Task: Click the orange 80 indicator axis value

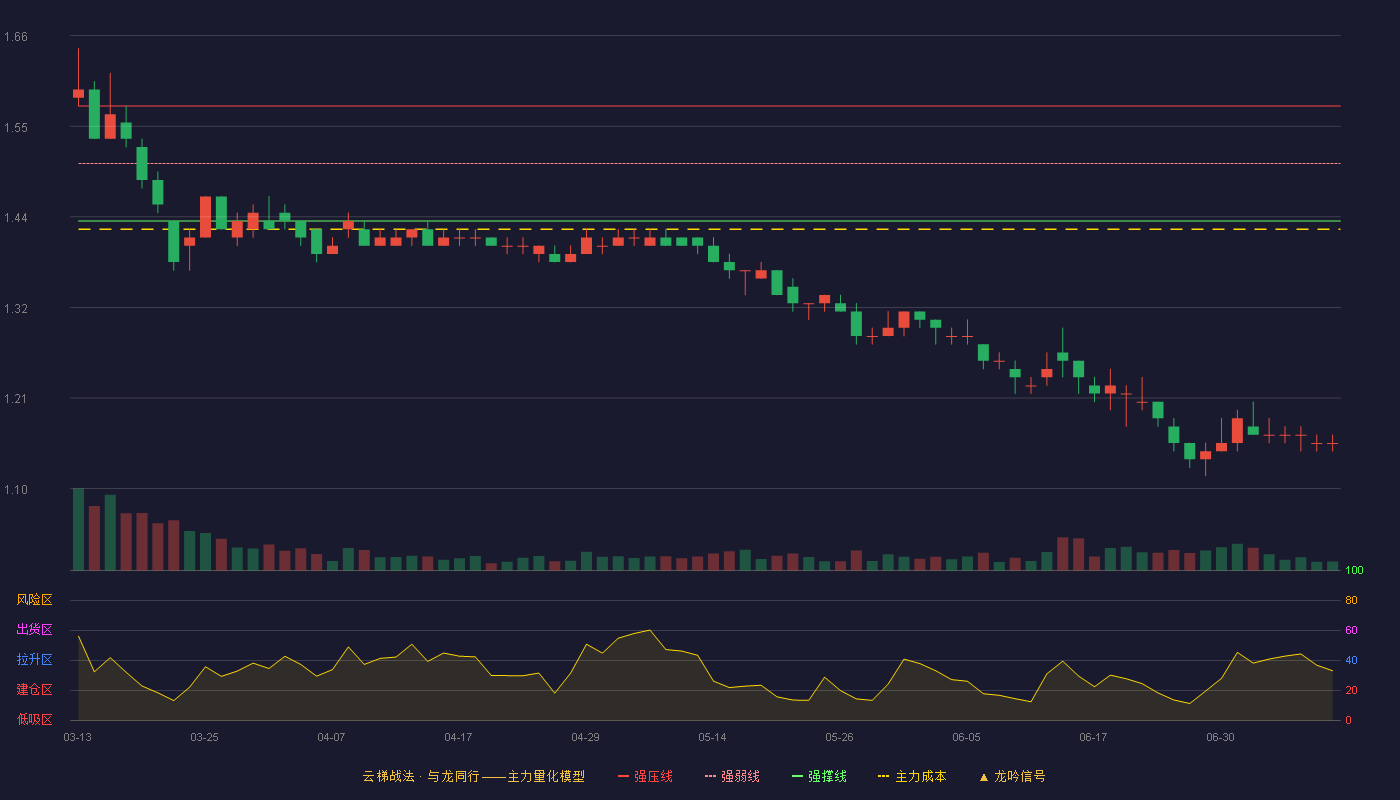Action: pos(1351,601)
